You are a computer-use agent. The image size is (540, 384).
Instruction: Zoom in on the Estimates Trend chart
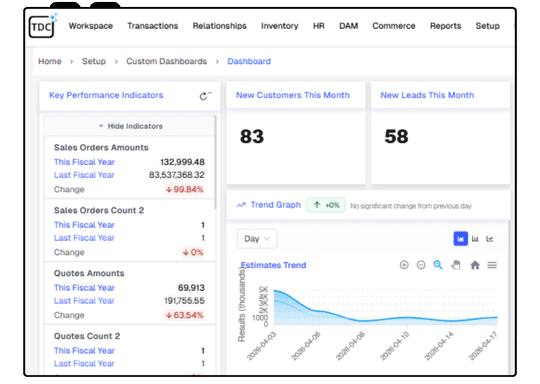[404, 265]
